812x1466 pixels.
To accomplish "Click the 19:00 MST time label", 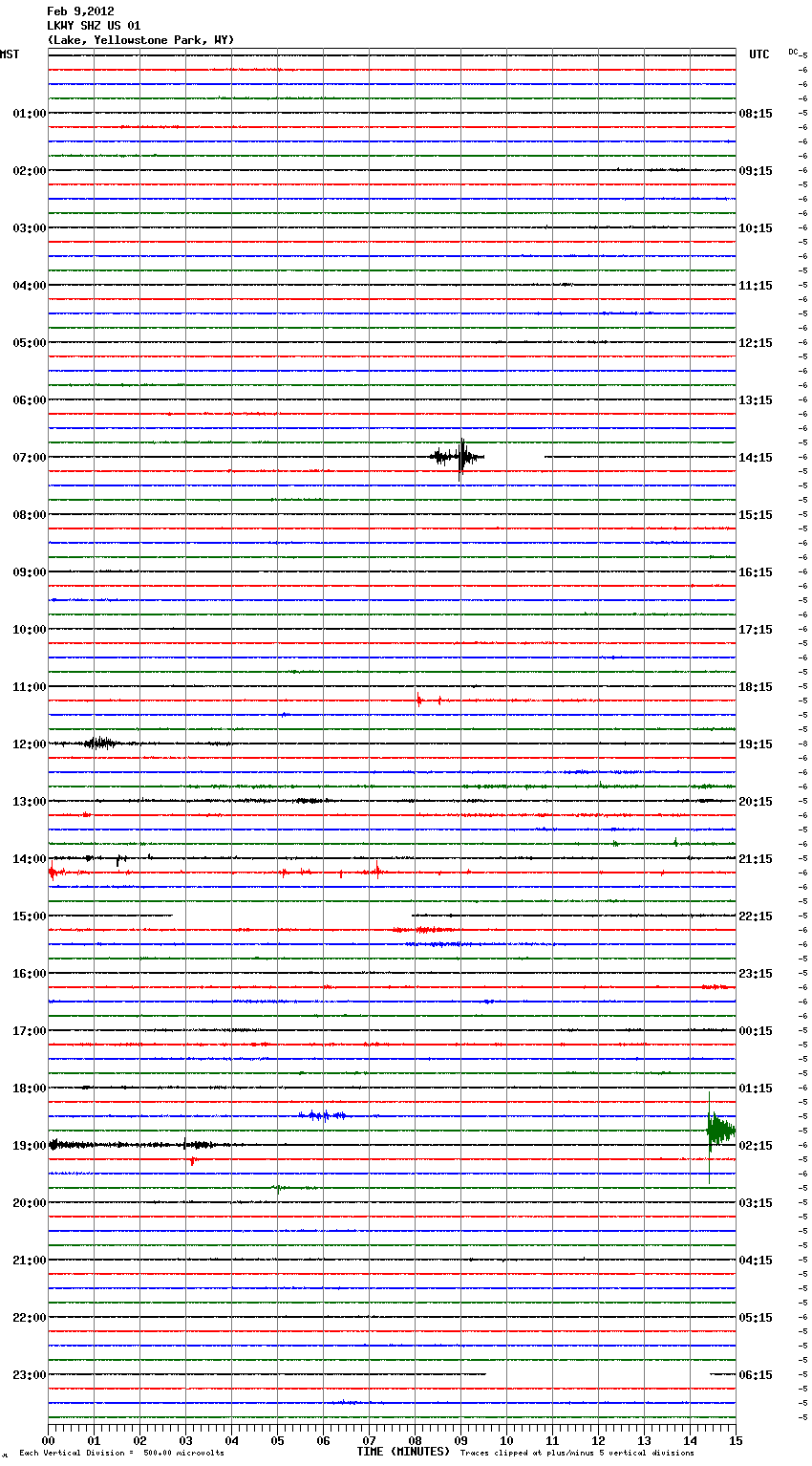I will [29, 1146].
